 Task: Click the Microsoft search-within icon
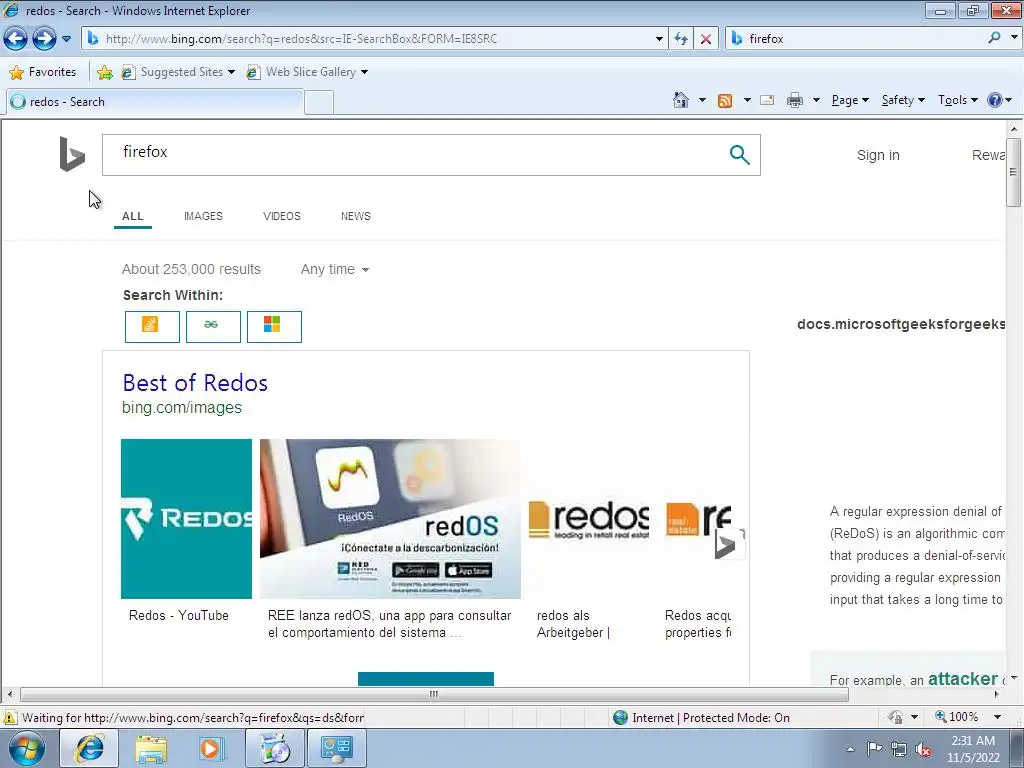click(274, 327)
